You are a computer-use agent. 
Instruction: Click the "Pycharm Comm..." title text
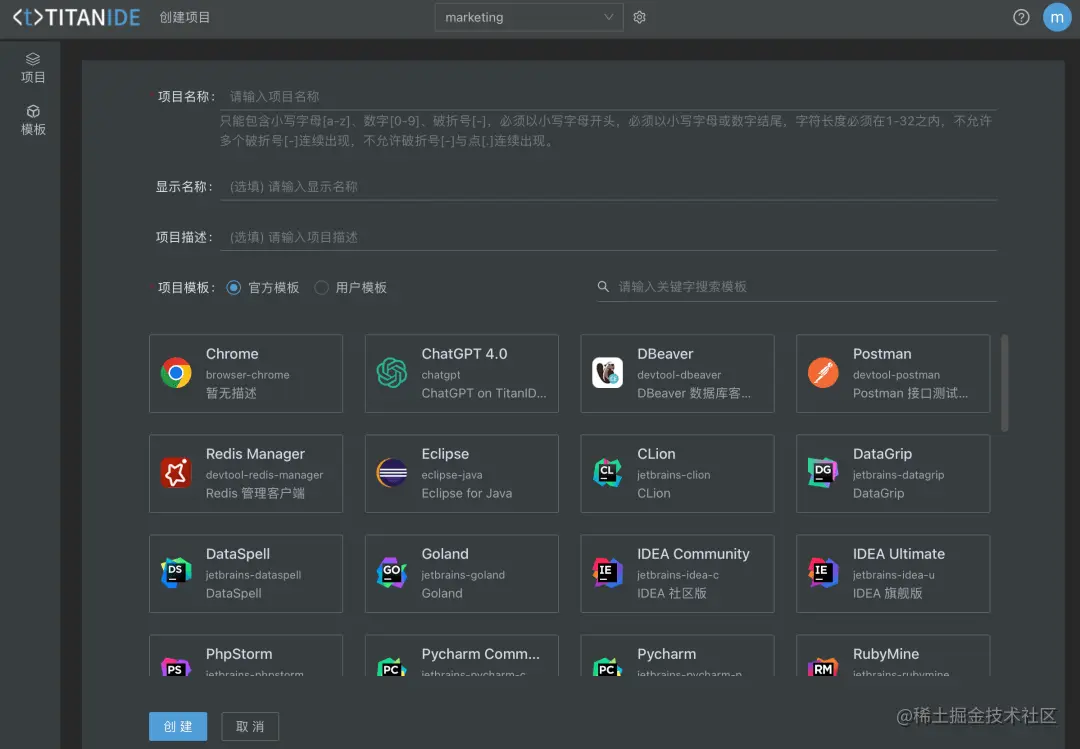(481, 654)
